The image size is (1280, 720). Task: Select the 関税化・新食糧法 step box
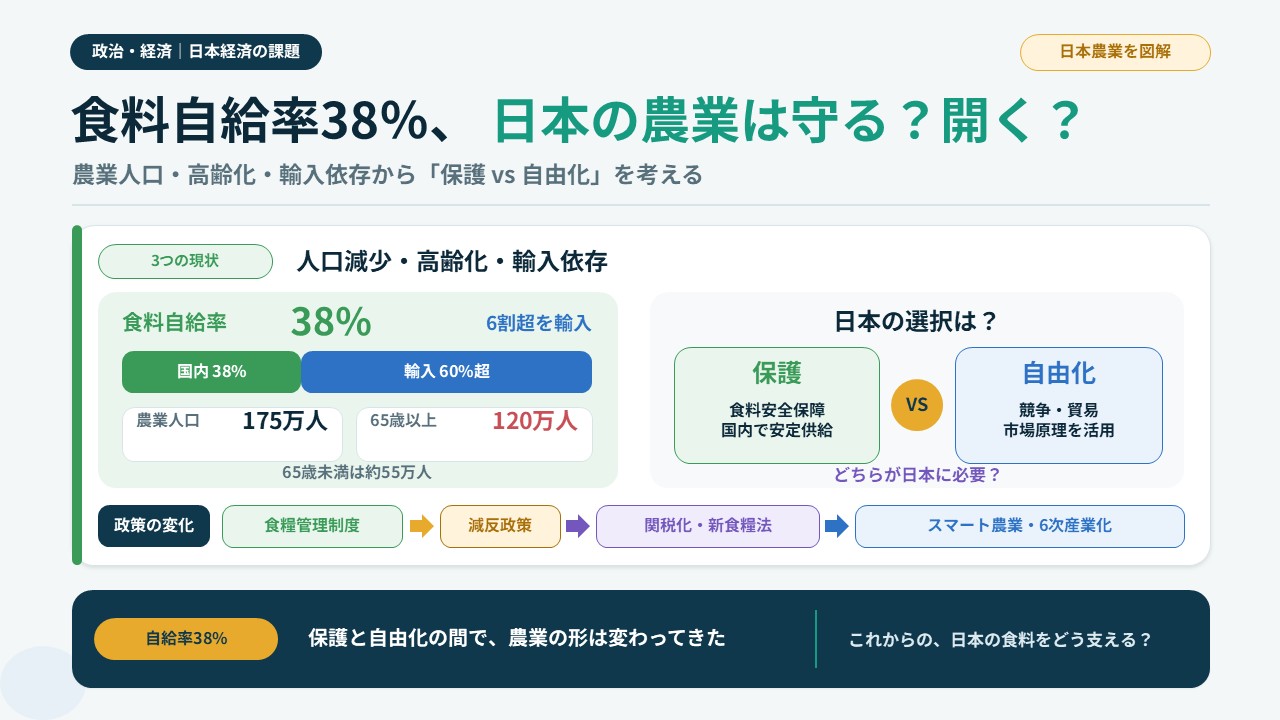[x=708, y=526]
